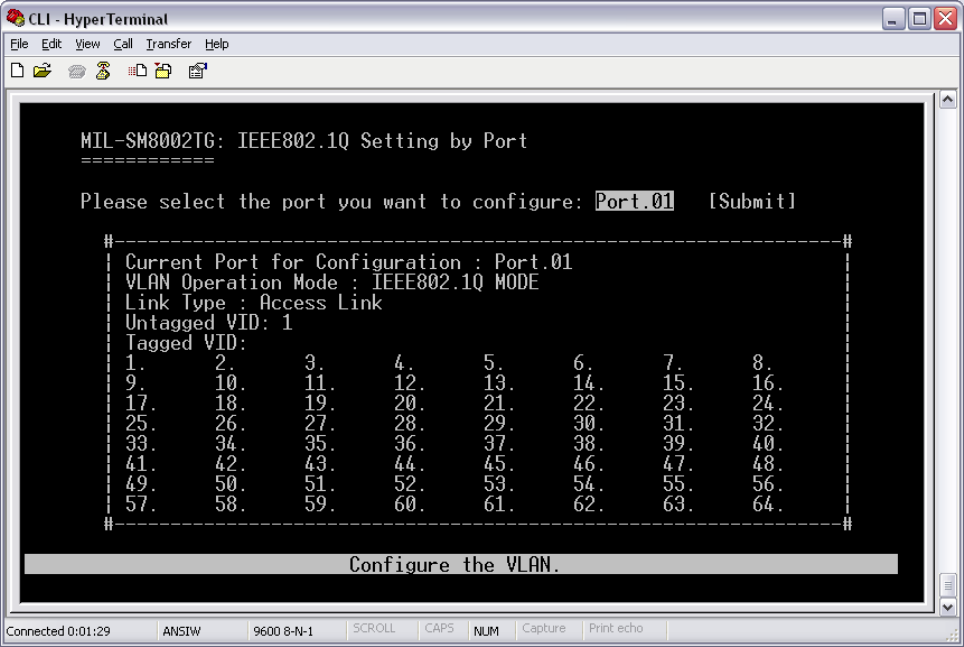
Task: Click the vertical scrollbar up arrow
Action: point(950,97)
